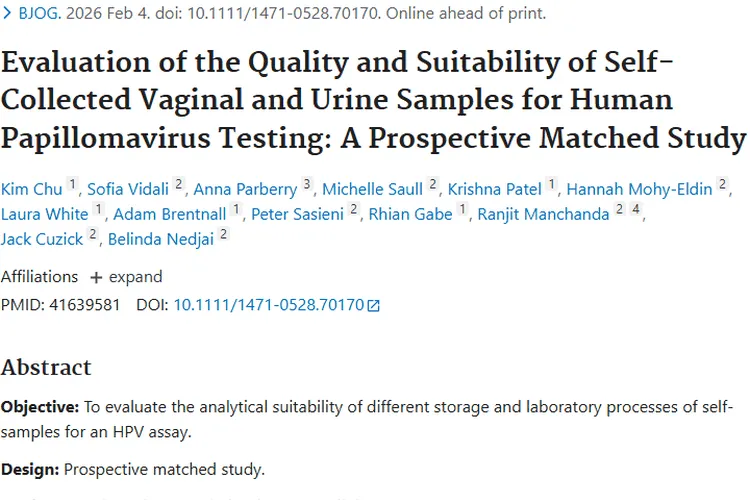Select author Krishna Patel
This screenshot has height=500, width=750.
[494, 189]
